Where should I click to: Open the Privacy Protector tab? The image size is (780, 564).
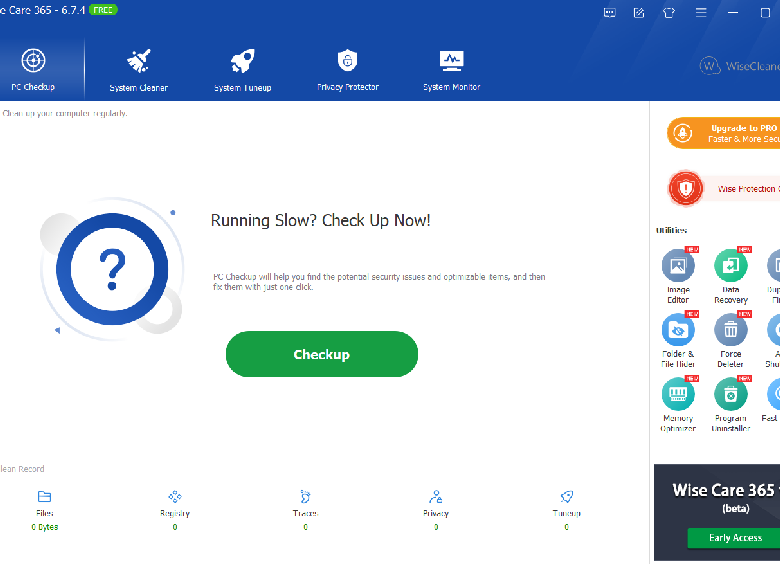point(348,71)
